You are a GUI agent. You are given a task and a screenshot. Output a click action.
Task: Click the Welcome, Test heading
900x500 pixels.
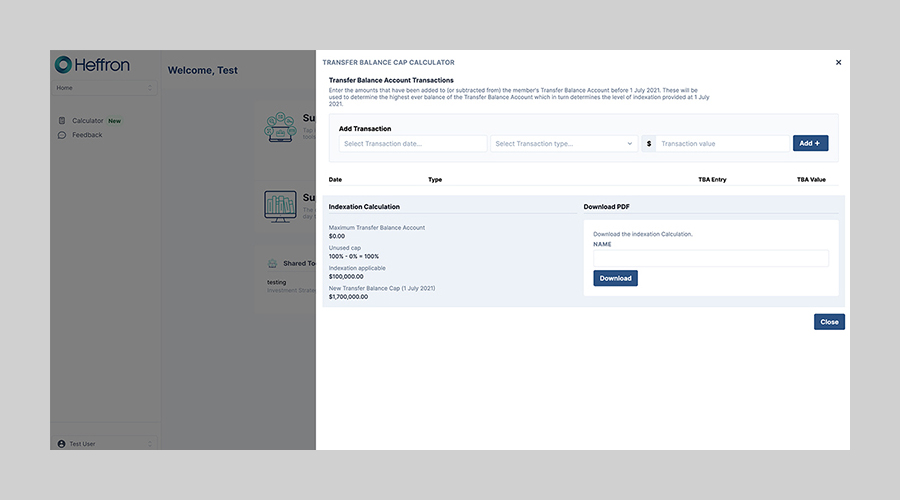pos(203,71)
